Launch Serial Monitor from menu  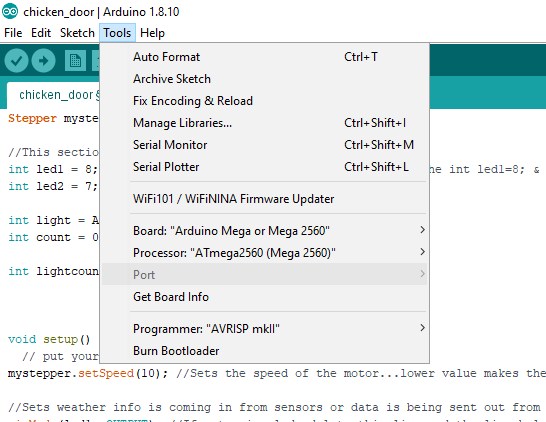pos(264,144)
